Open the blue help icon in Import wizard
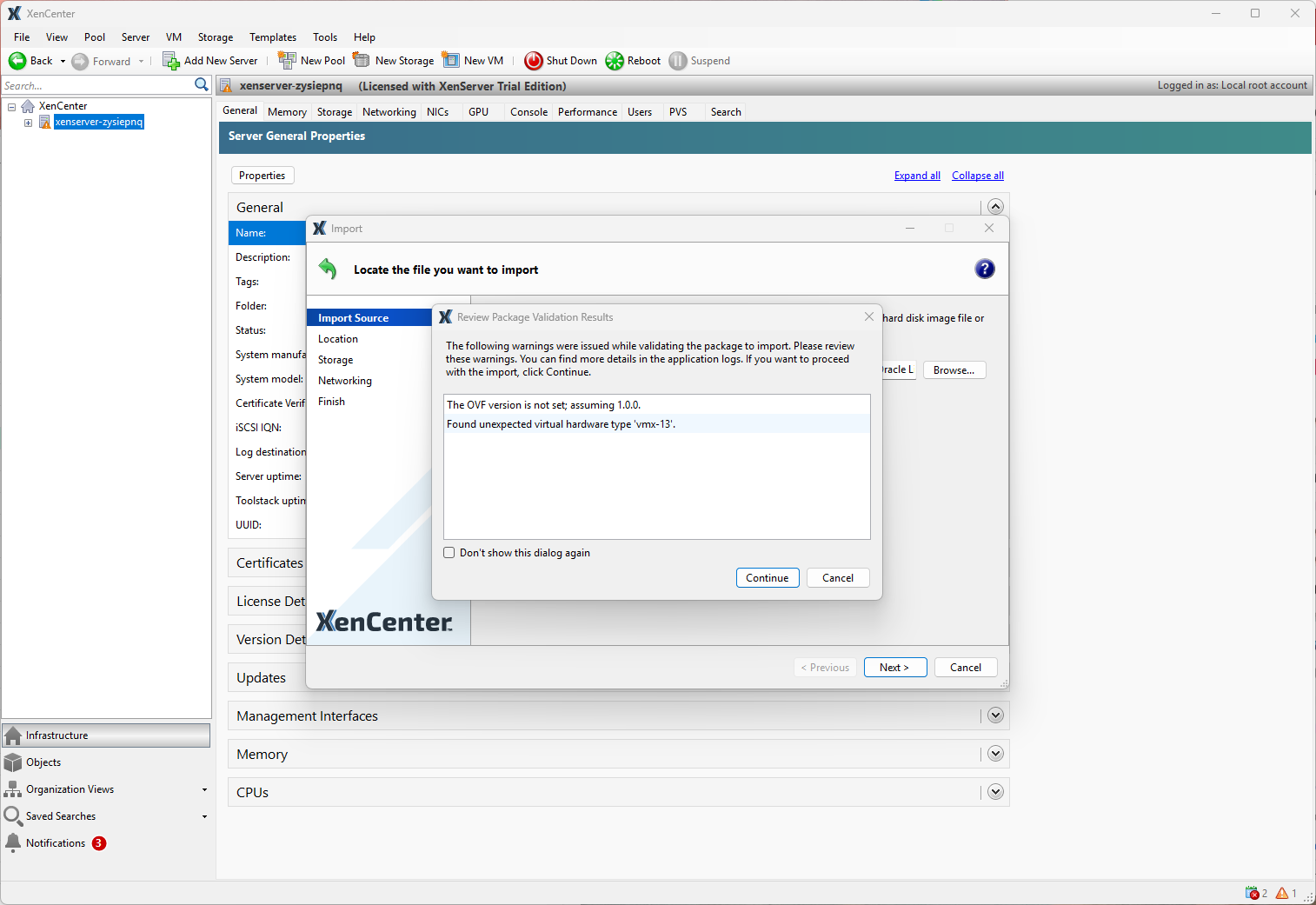Image resolution: width=1316 pixels, height=905 pixels. [984, 269]
